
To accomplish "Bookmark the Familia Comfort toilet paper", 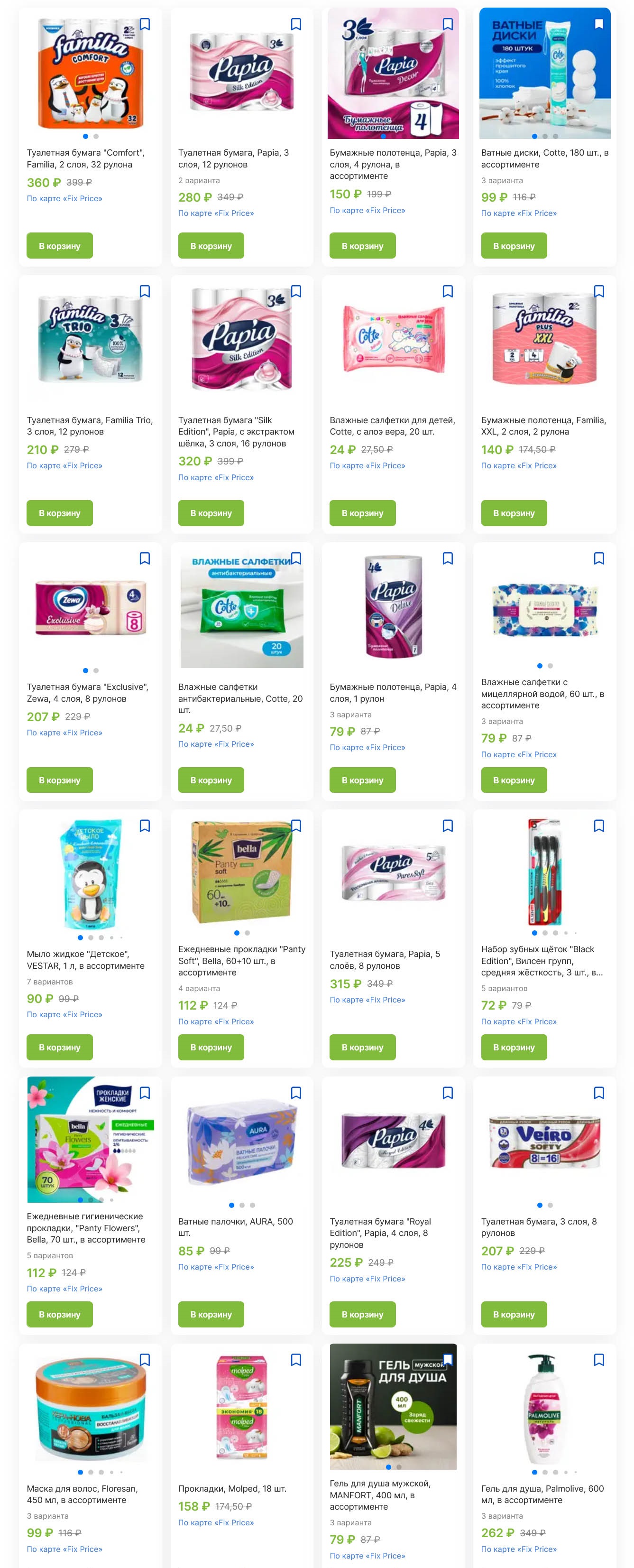I will (x=145, y=24).
